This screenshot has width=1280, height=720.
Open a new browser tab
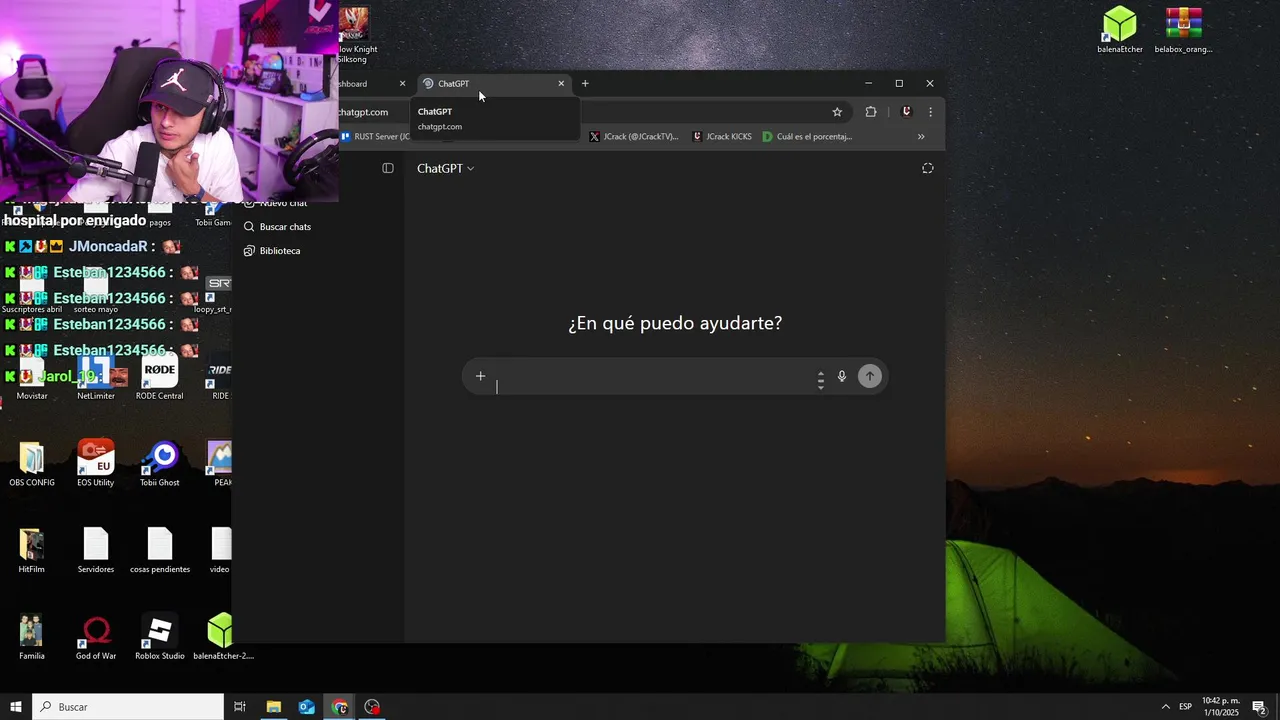585,84
